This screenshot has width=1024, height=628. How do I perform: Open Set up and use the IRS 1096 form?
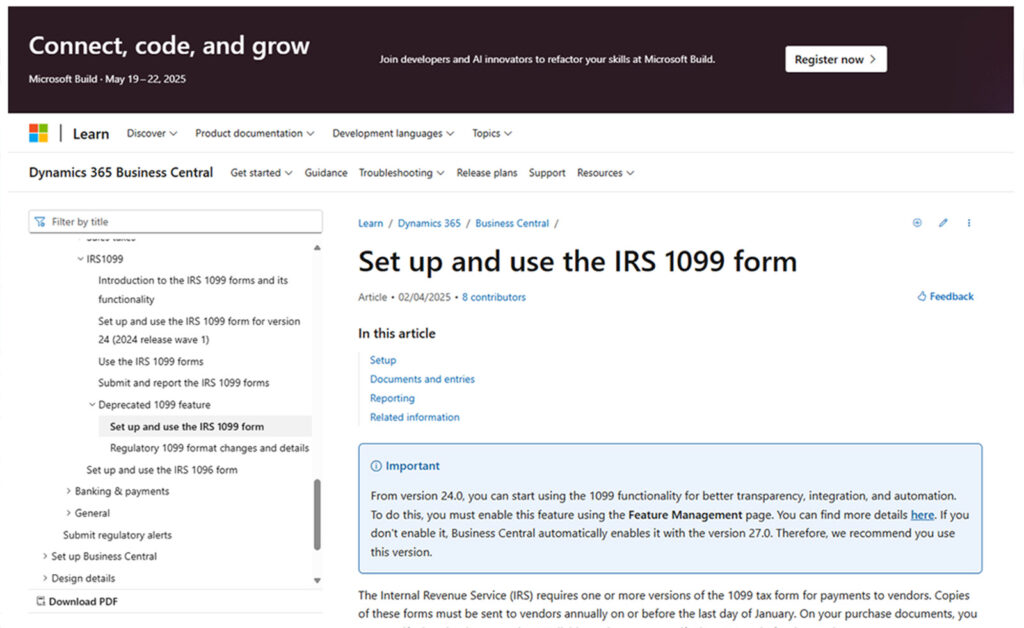coord(162,470)
